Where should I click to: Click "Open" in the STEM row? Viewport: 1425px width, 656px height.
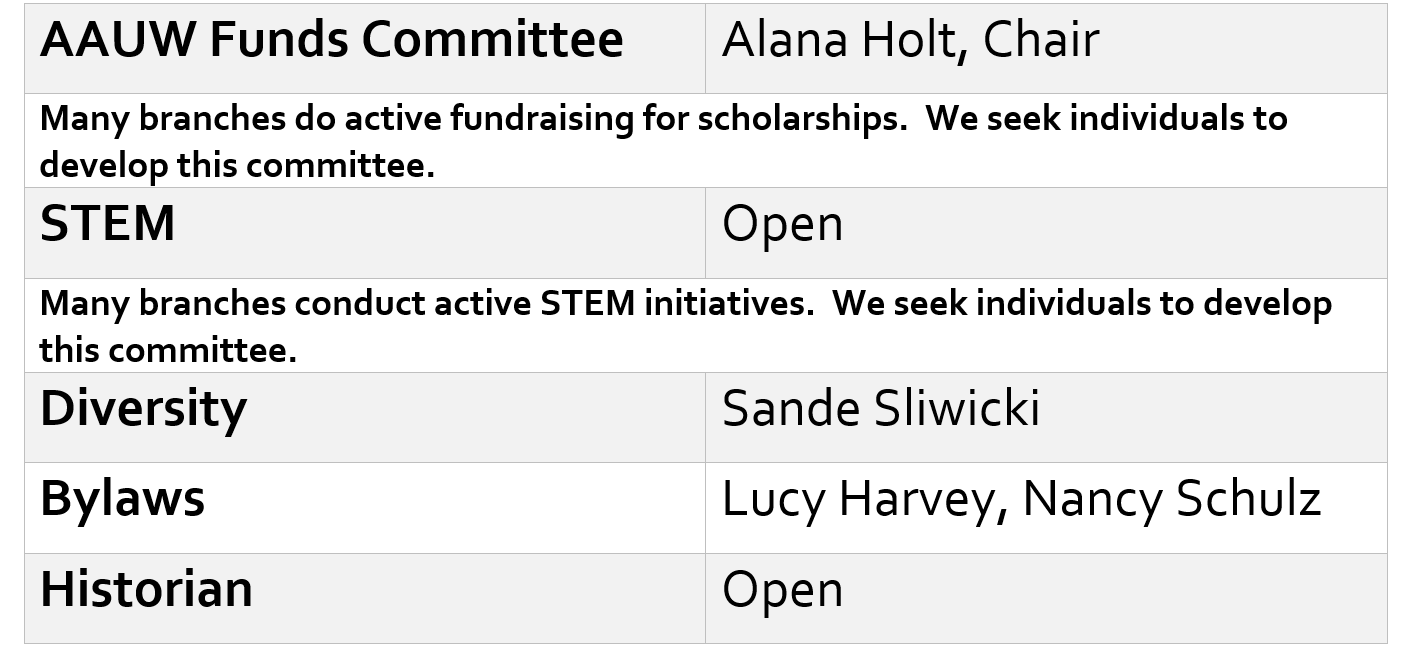(x=782, y=225)
